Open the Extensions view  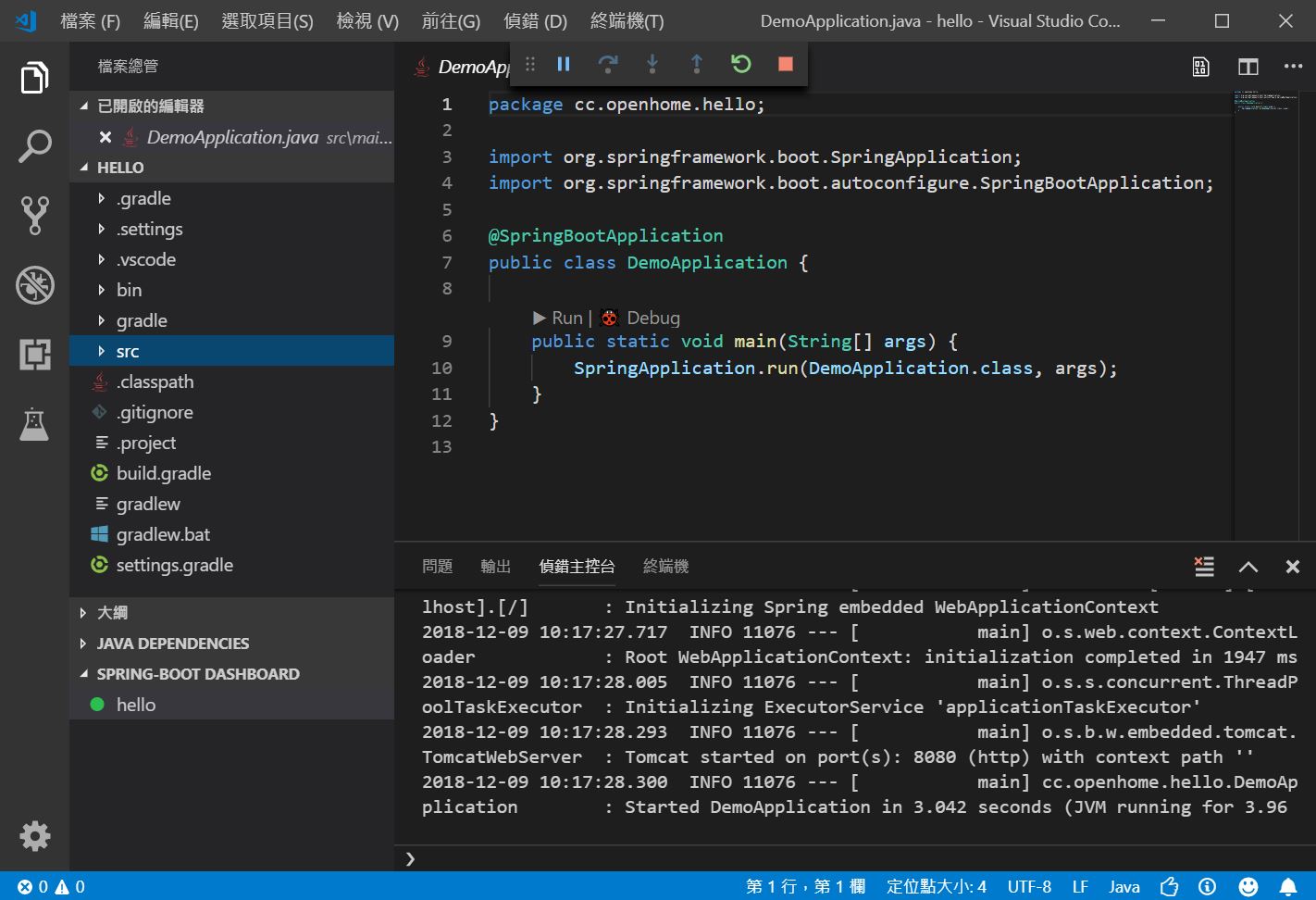point(34,355)
